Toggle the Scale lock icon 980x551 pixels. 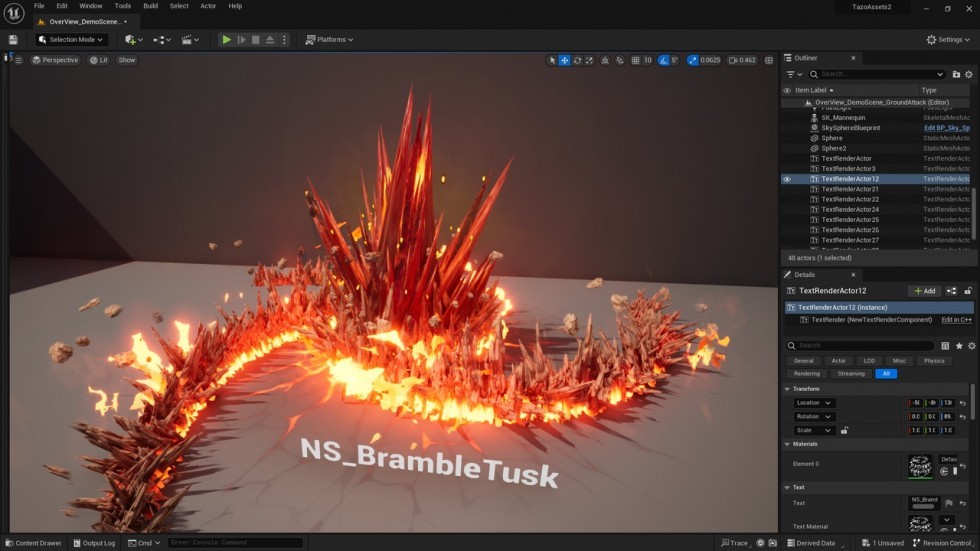pyautogui.click(x=844, y=430)
